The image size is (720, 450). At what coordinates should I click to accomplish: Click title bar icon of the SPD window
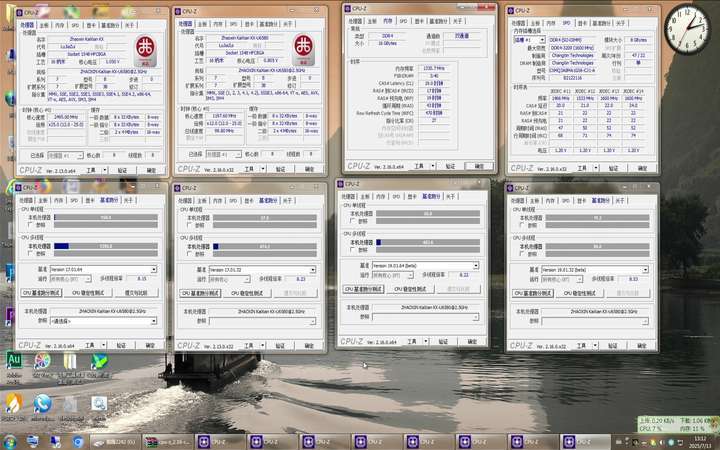(x=510, y=10)
